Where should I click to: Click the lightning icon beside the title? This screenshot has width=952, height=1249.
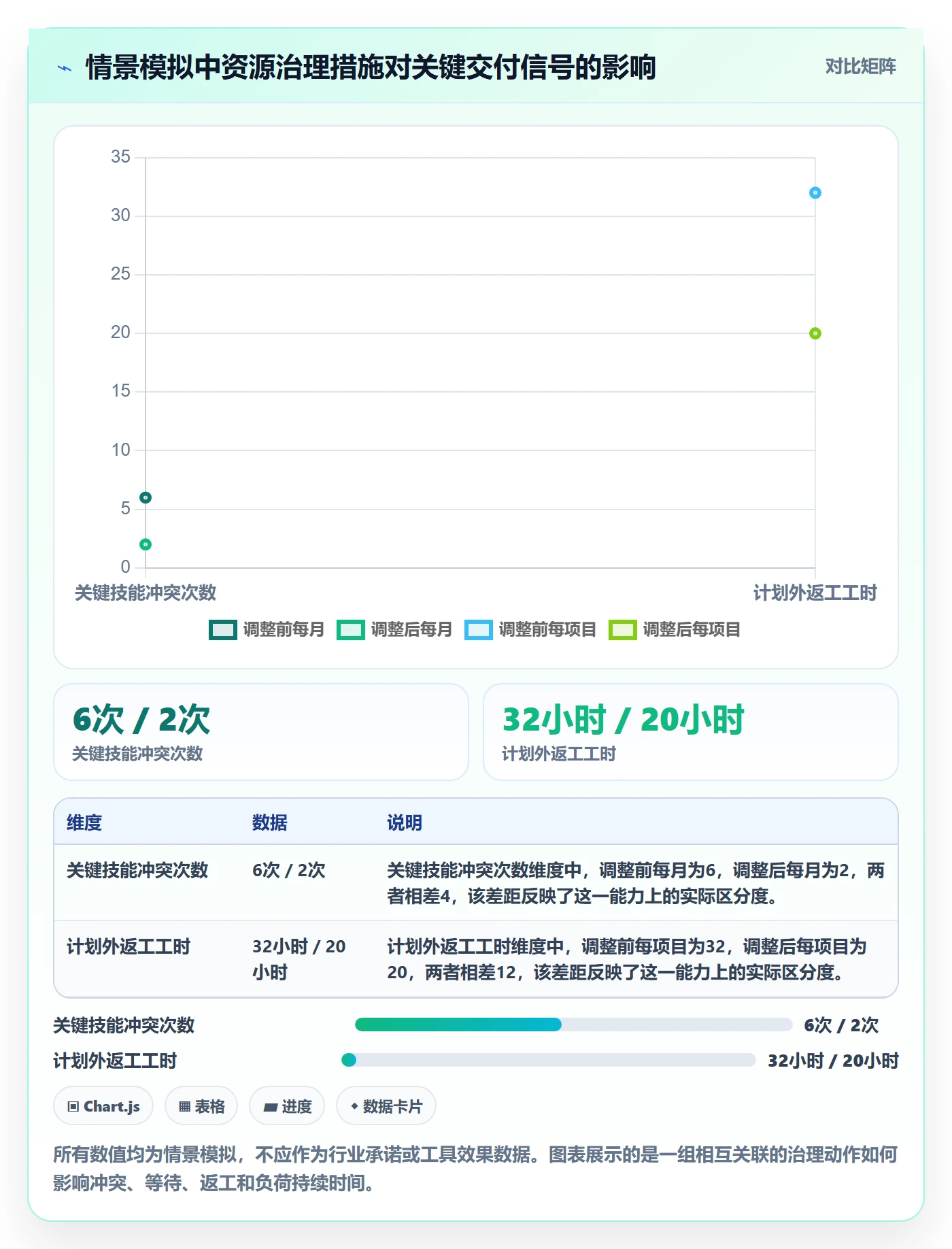tap(65, 68)
